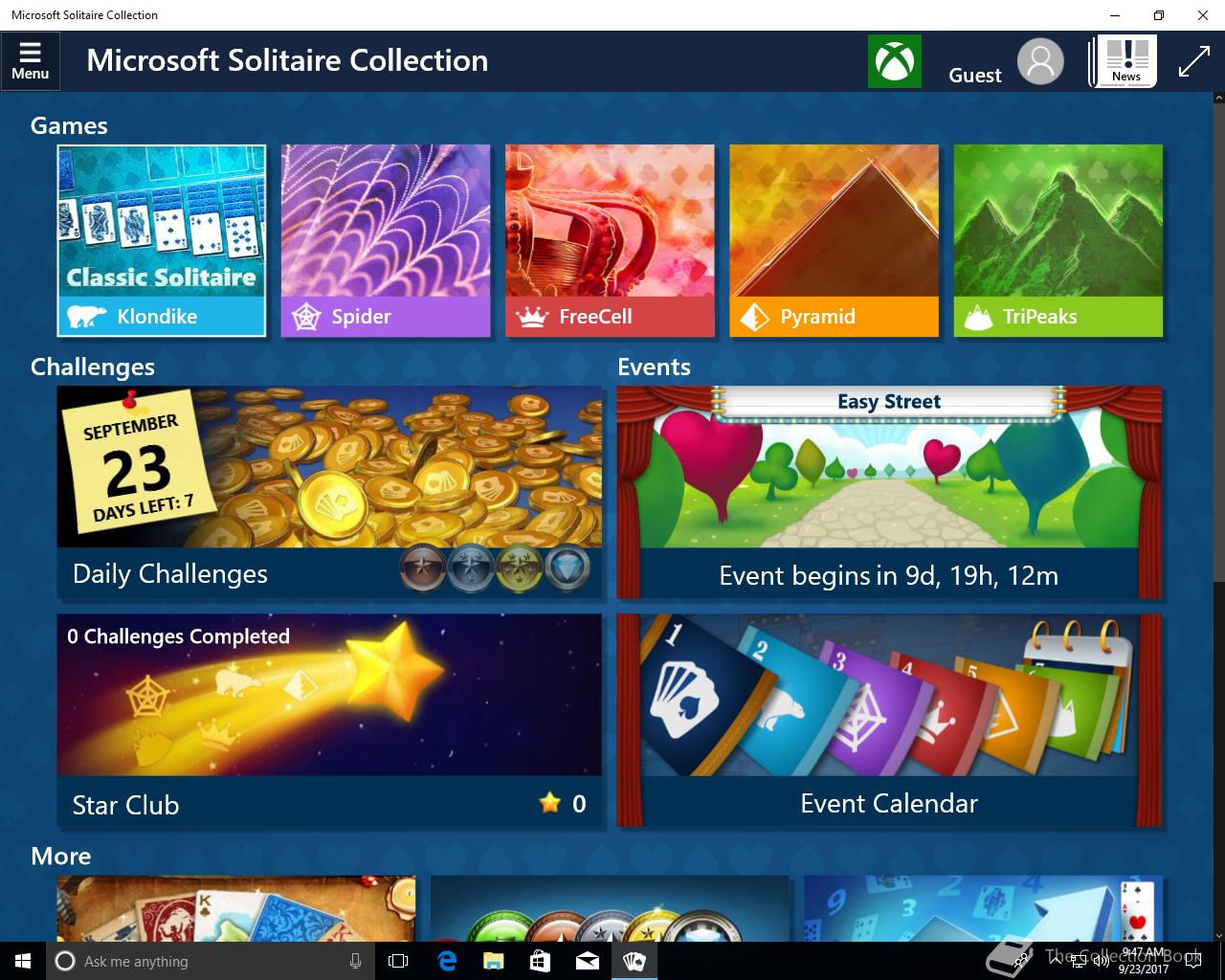Open the Guest profile avatar
The width and height of the screenshot is (1225, 980).
pyautogui.click(x=1040, y=61)
